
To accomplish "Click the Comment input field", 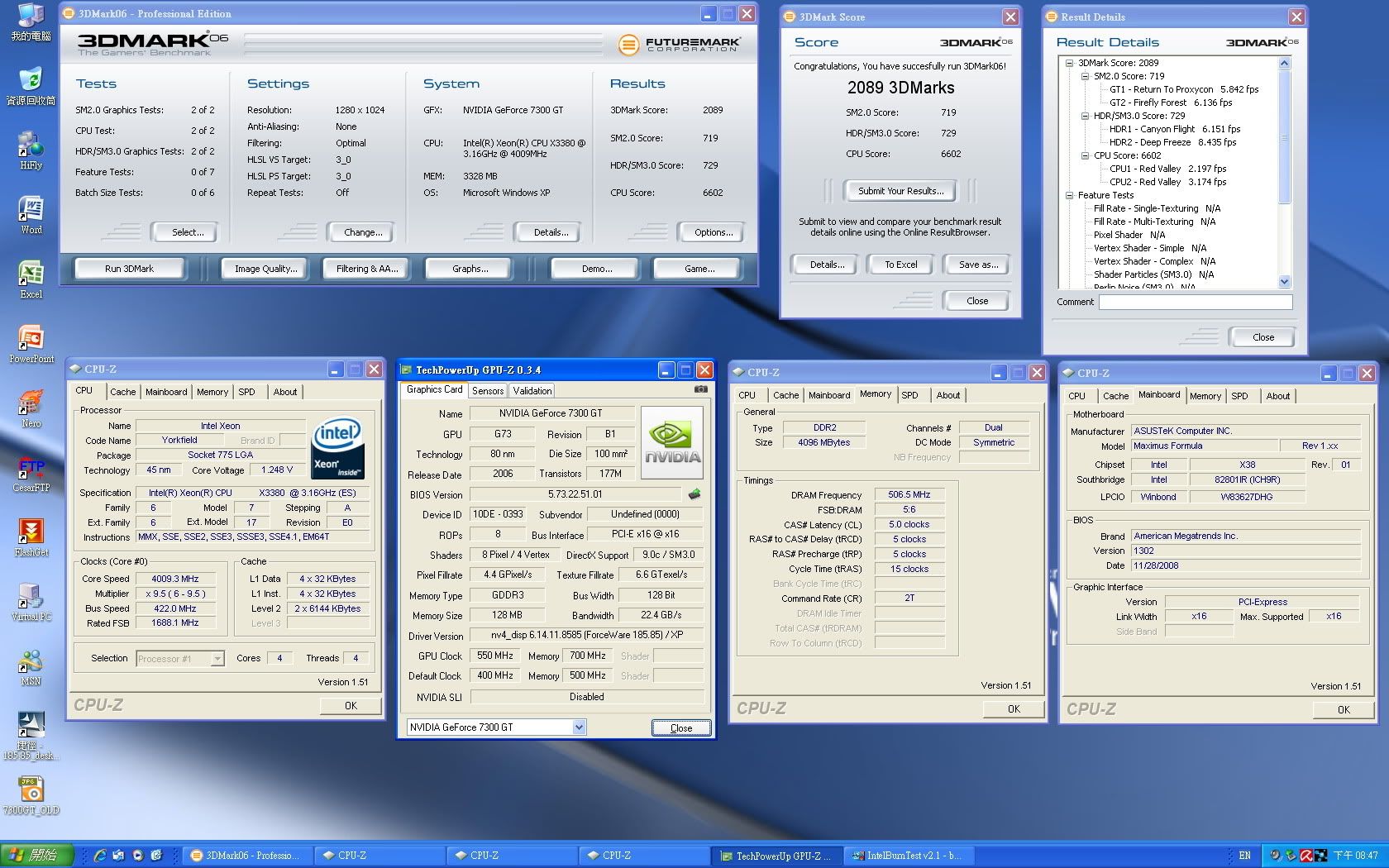I will point(1195,302).
